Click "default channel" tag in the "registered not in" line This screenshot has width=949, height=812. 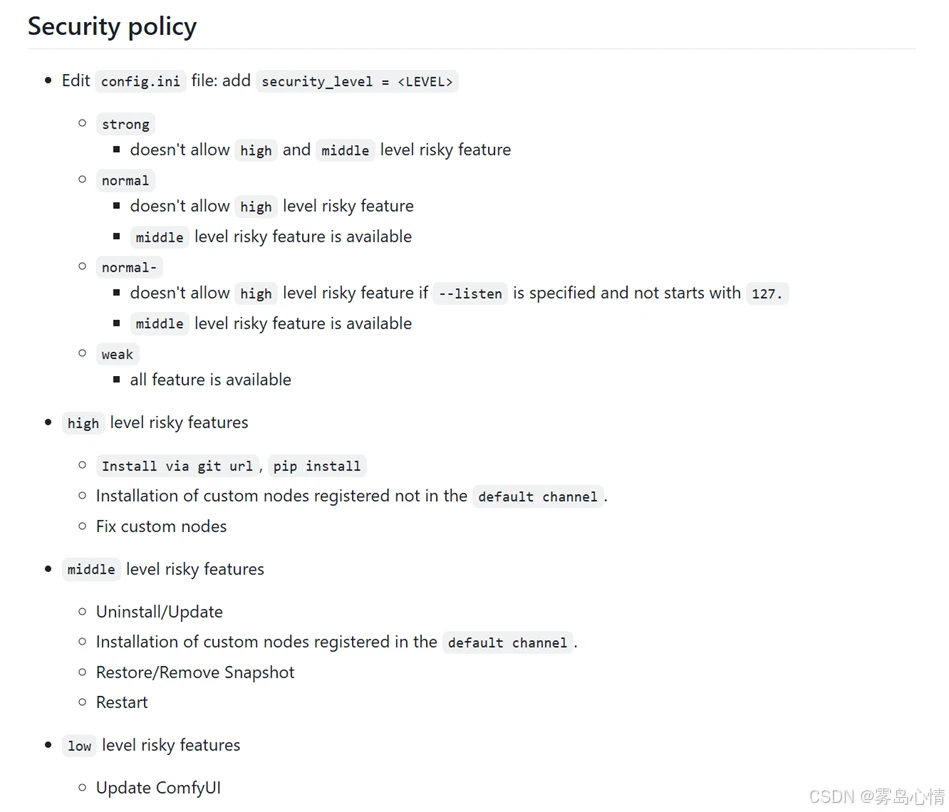click(x=537, y=497)
